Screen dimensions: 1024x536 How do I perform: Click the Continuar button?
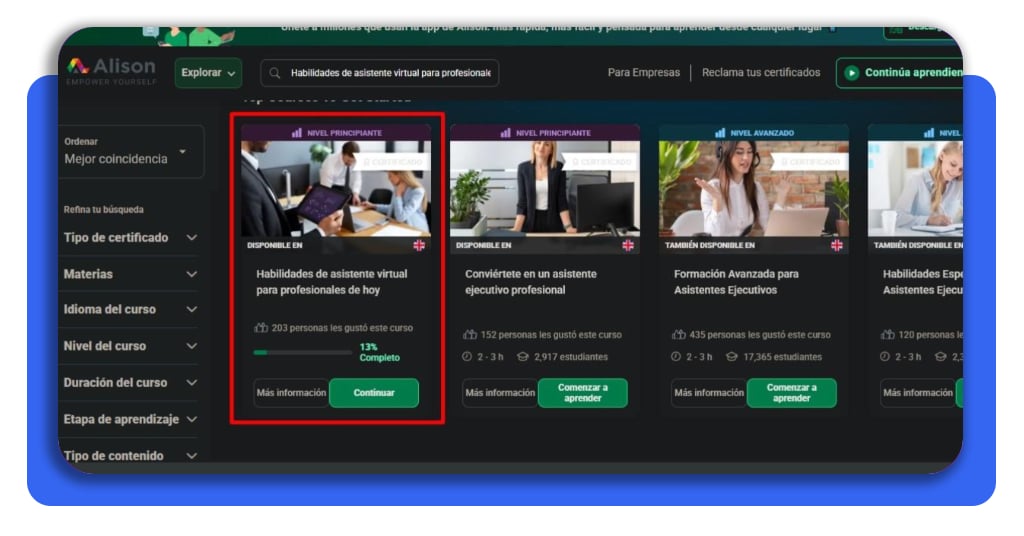374,393
